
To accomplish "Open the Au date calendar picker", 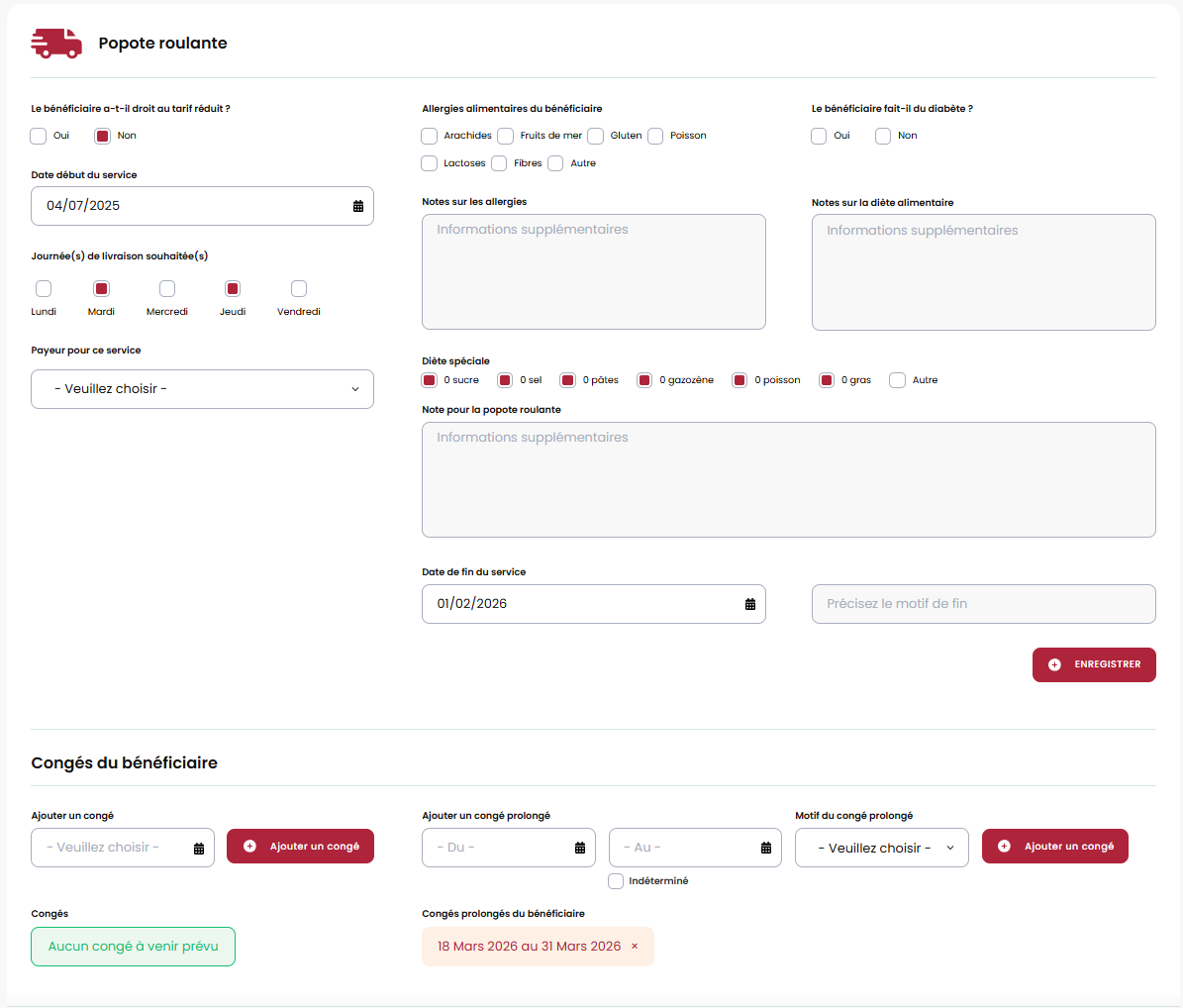I will [766, 848].
